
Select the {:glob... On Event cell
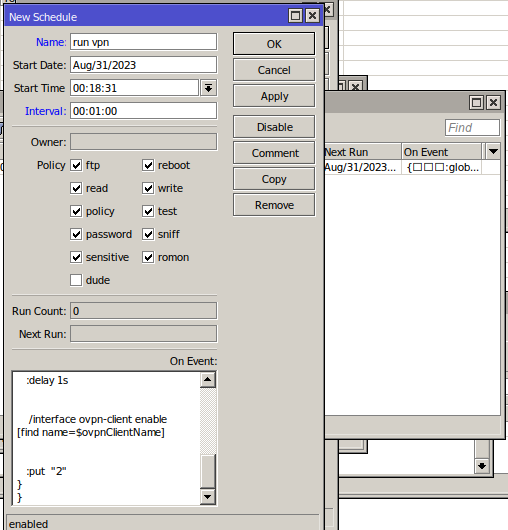pyautogui.click(x=441, y=167)
